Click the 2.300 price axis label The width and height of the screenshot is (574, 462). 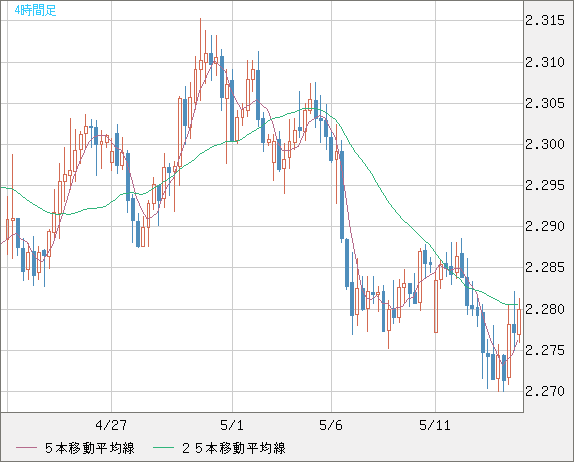(x=545, y=144)
